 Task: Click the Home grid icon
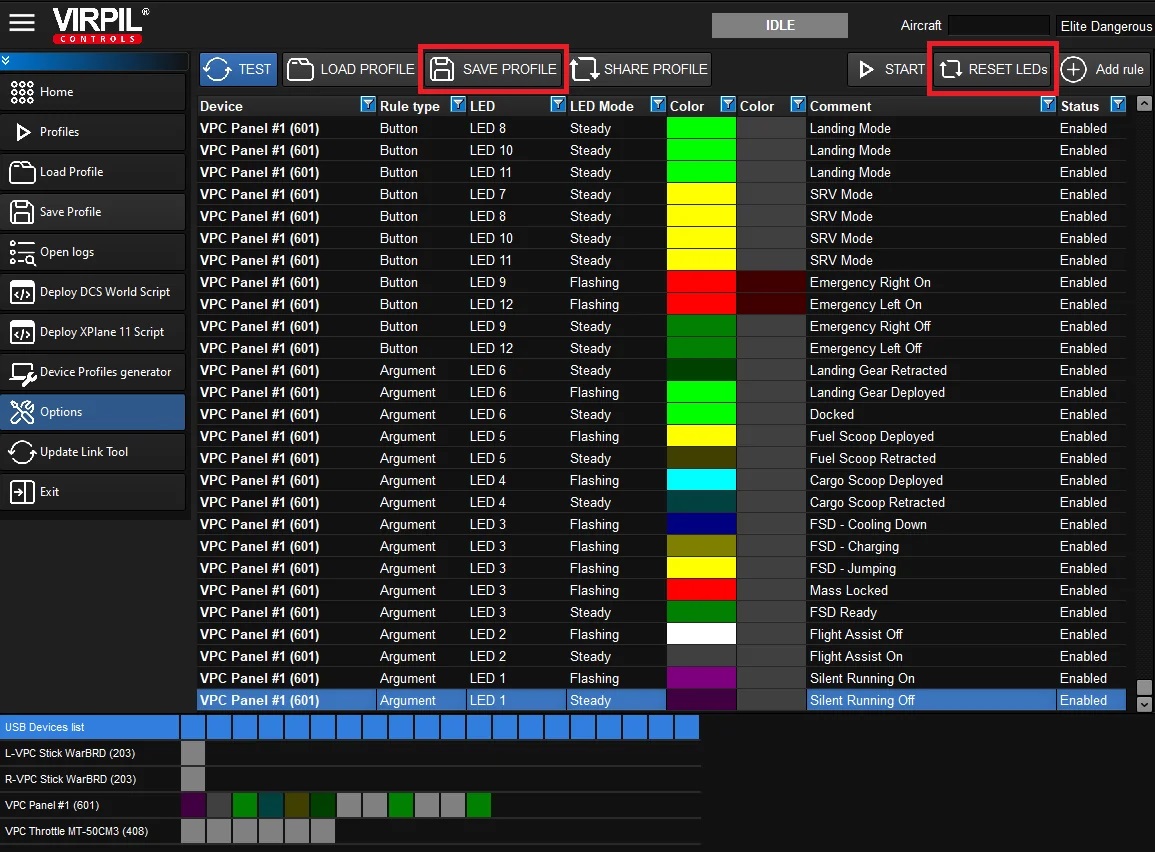tap(21, 92)
